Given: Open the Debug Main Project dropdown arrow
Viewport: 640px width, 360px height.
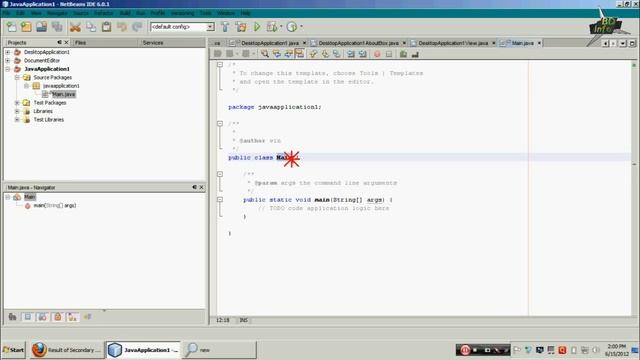Looking at the screenshot, I should [x=281, y=27].
